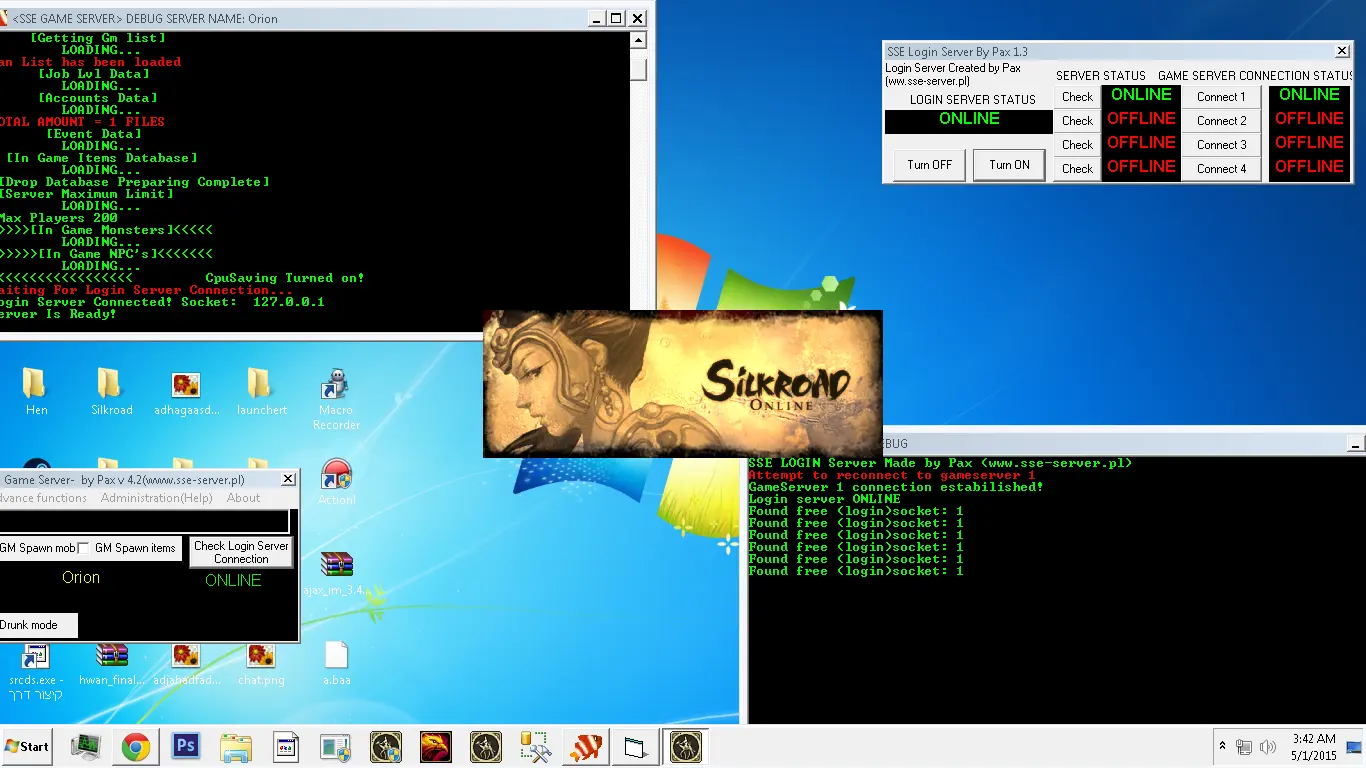Open the Administration(Help) menu in Game Server
The image size is (1366, 768).
coord(156,498)
